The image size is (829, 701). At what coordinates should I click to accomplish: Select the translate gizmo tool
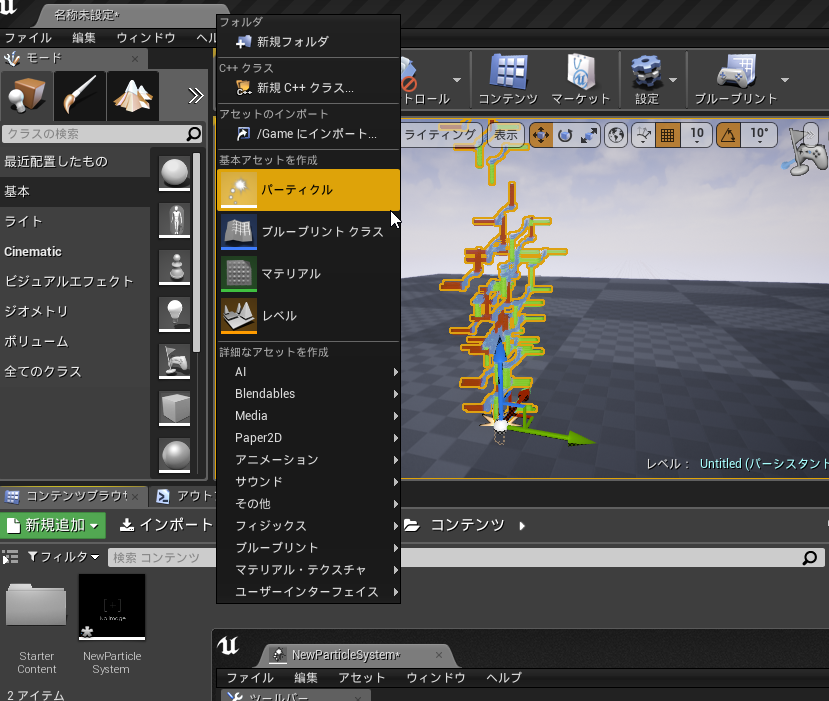tap(540, 135)
